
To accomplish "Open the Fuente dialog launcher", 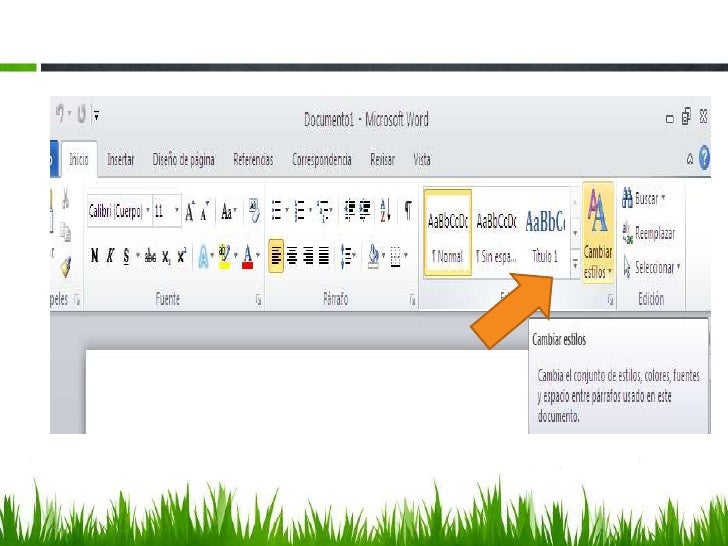I will [259, 301].
